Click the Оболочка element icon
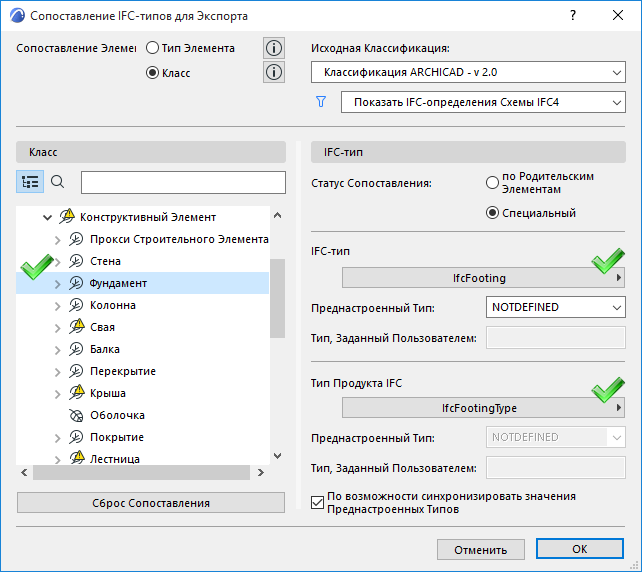 click(77, 415)
